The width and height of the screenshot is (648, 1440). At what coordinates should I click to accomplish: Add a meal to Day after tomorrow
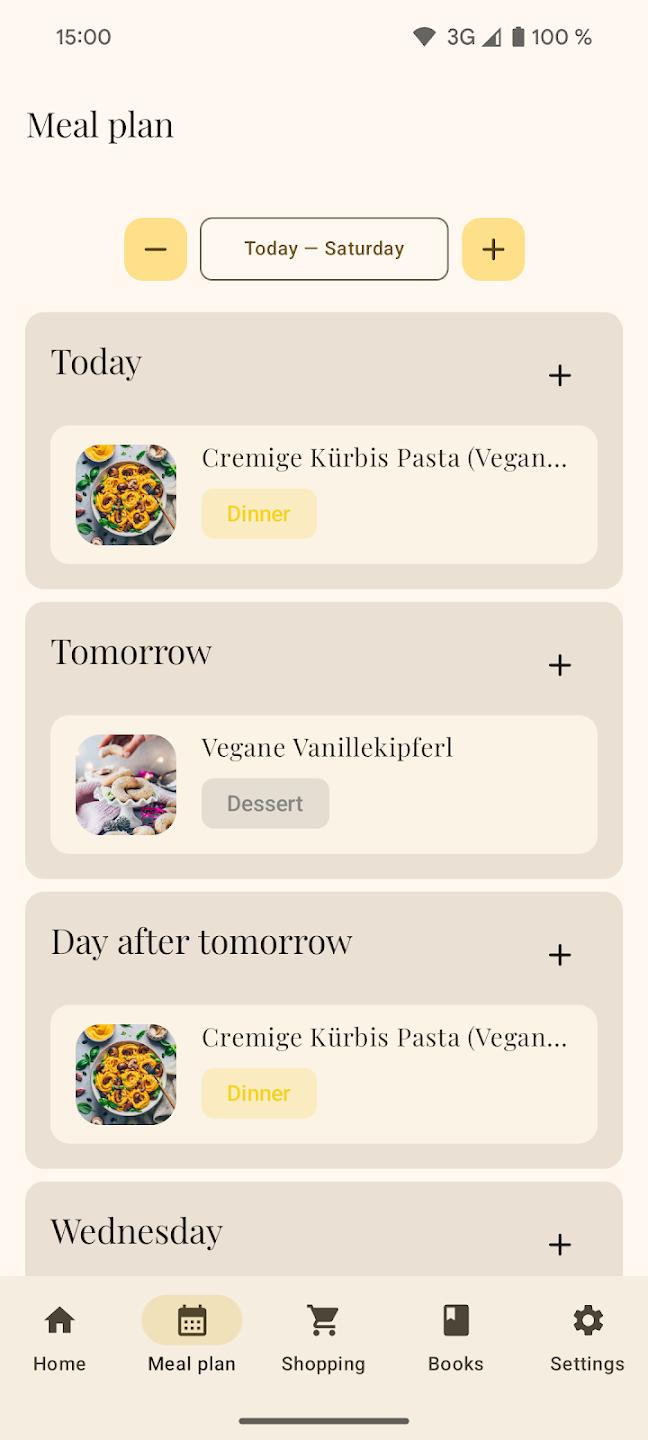coord(560,955)
